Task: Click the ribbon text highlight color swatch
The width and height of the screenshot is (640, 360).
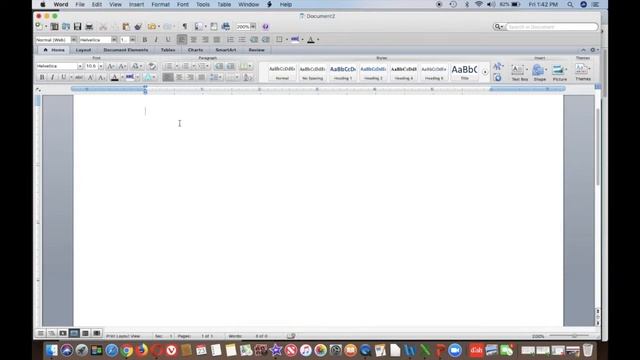Action: point(130,77)
